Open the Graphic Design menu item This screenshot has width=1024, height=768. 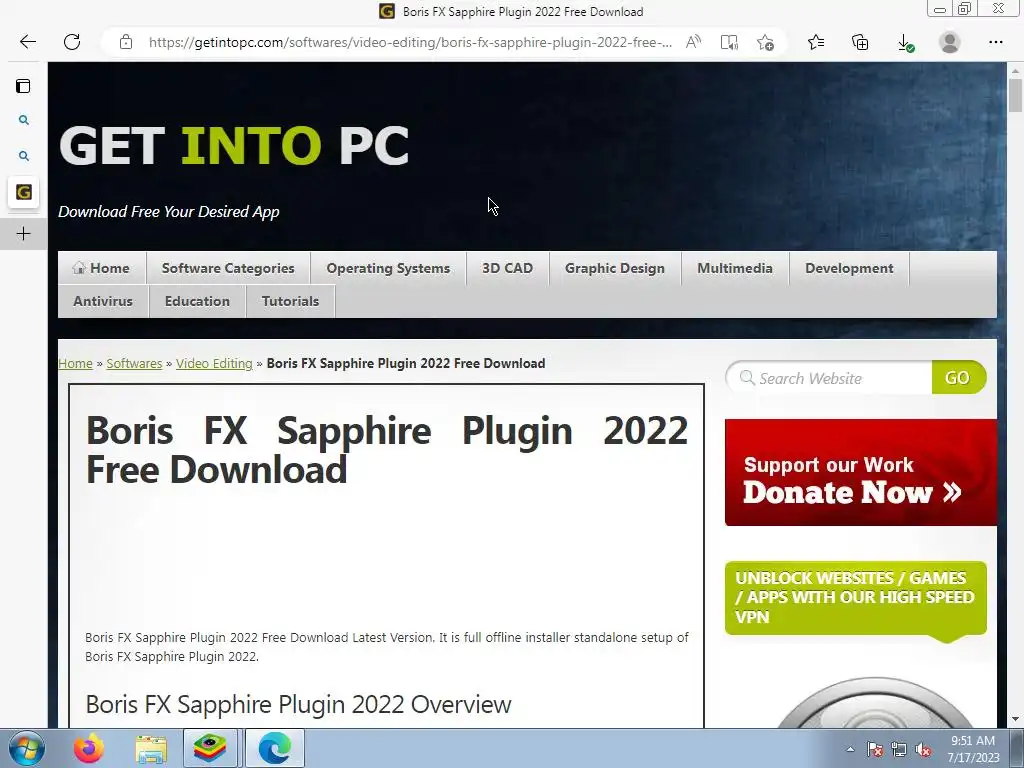point(615,268)
